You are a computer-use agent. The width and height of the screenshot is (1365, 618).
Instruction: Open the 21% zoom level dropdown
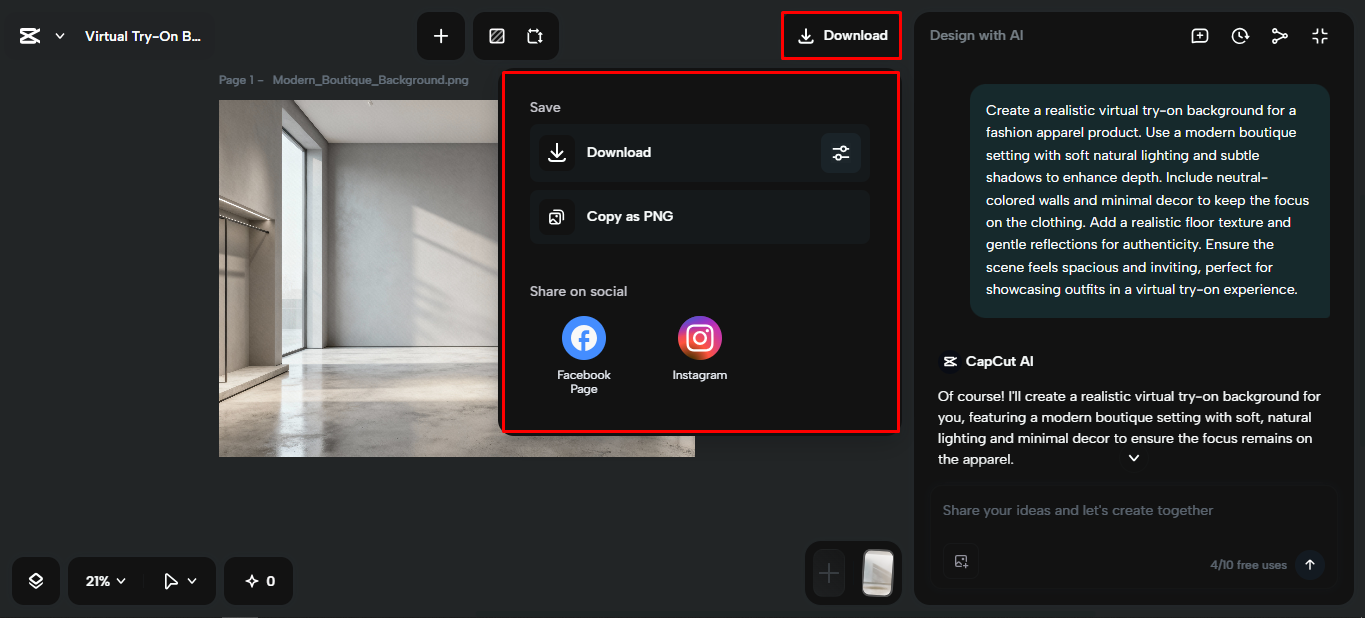point(104,580)
